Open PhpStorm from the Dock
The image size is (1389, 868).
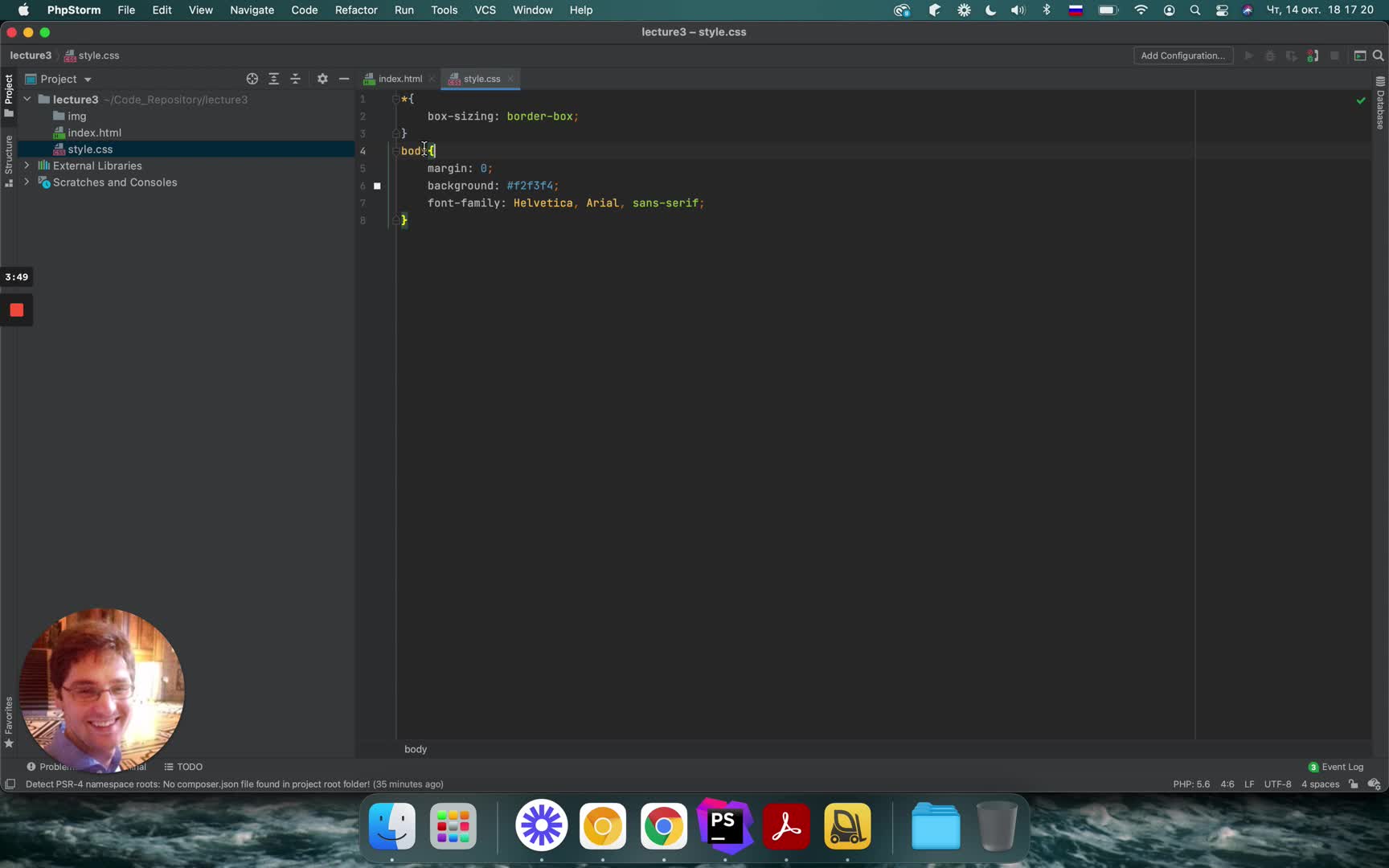724,825
